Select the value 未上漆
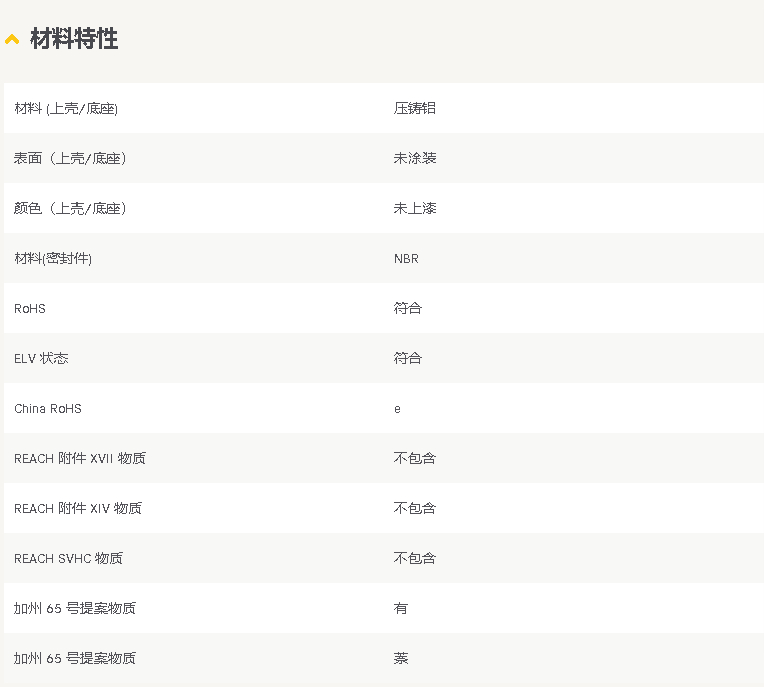 (x=415, y=209)
